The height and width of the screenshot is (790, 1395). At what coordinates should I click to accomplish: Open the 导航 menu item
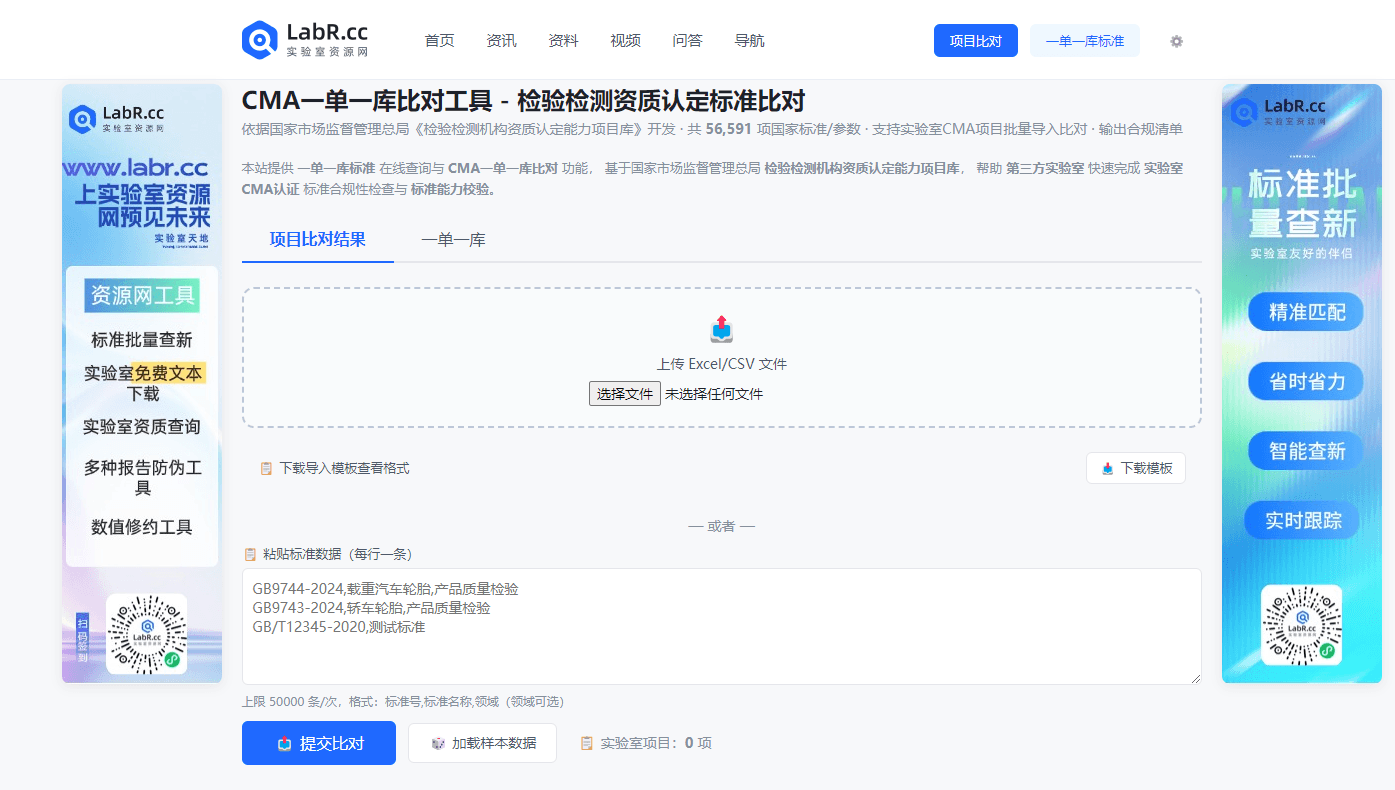749,41
